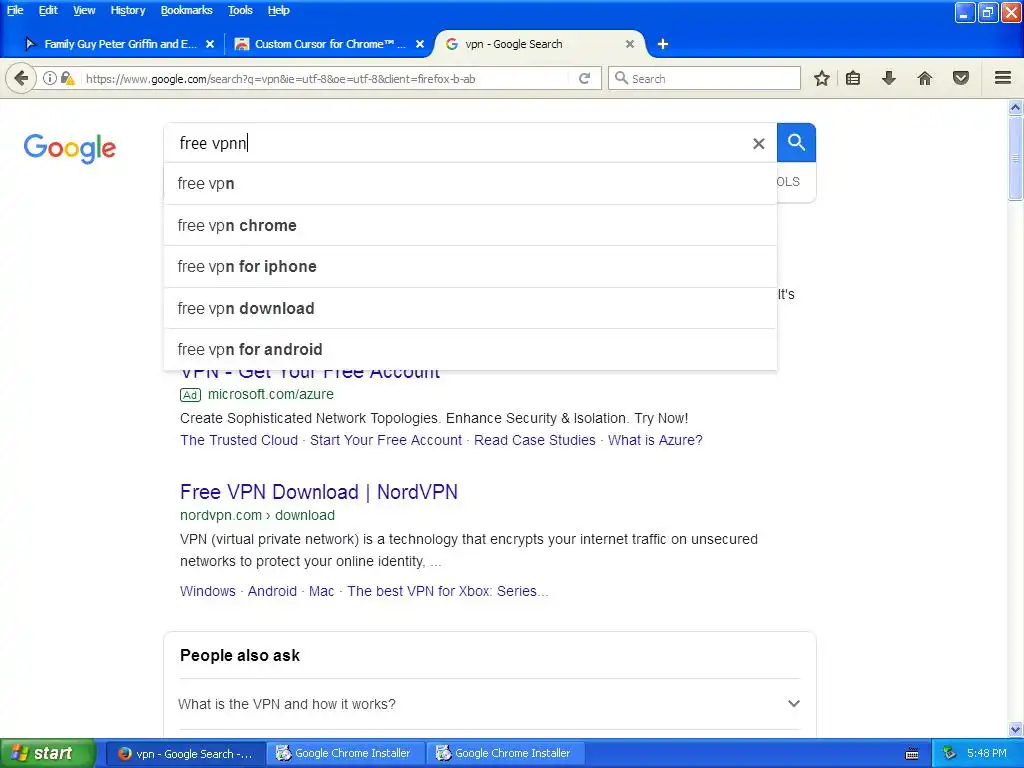
Task: Click the 'People also ask' heading
Action: pos(240,656)
